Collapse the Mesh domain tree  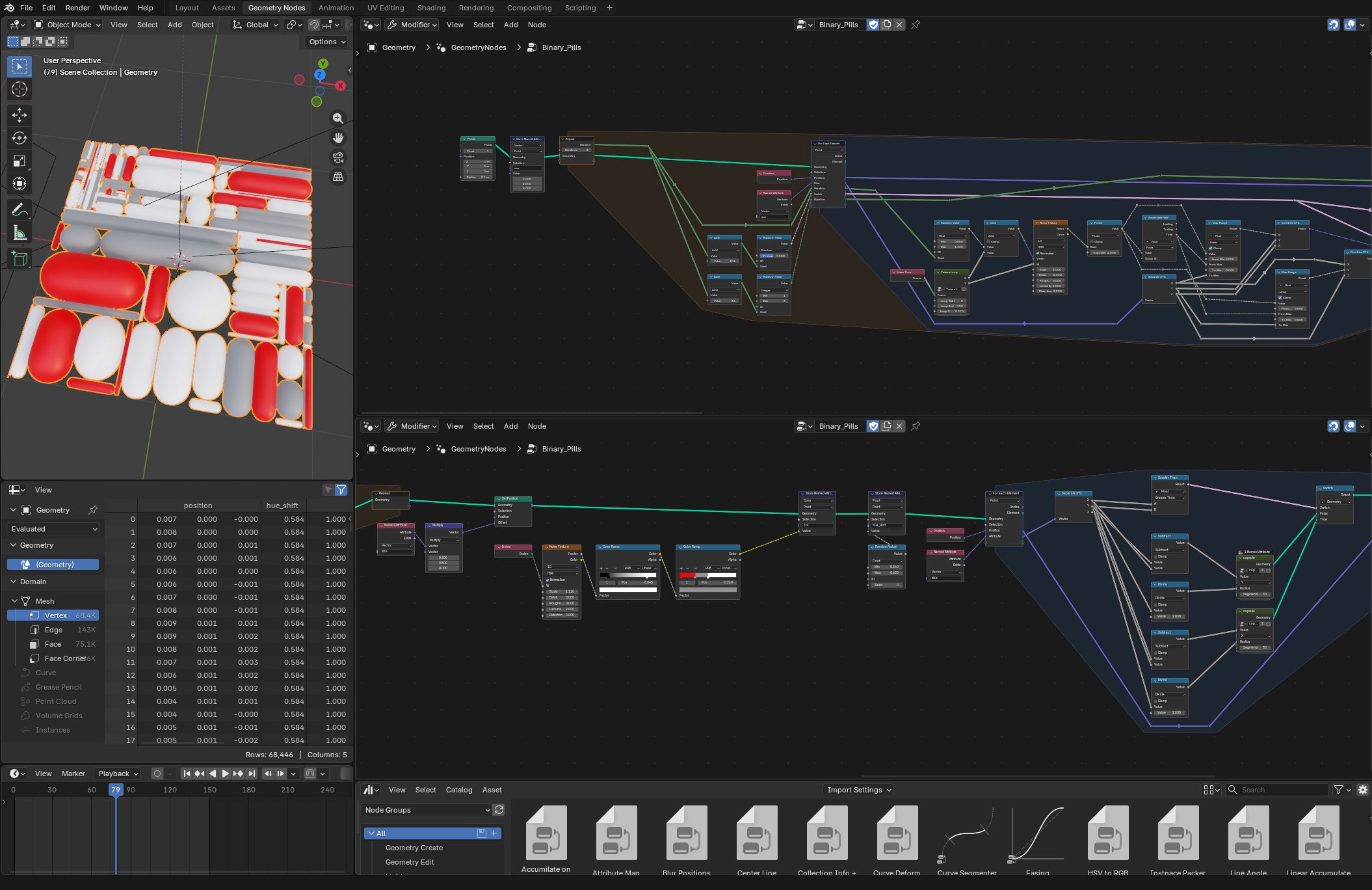point(14,601)
